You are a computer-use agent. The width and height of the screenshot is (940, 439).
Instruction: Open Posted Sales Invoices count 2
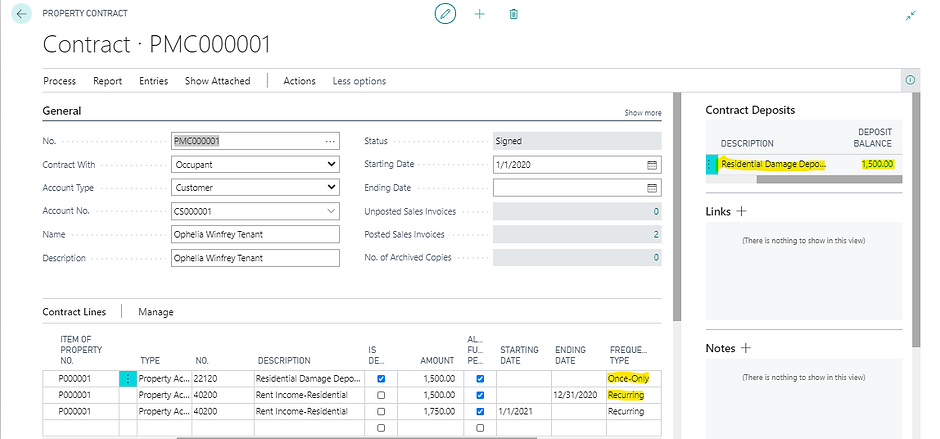coord(577,234)
